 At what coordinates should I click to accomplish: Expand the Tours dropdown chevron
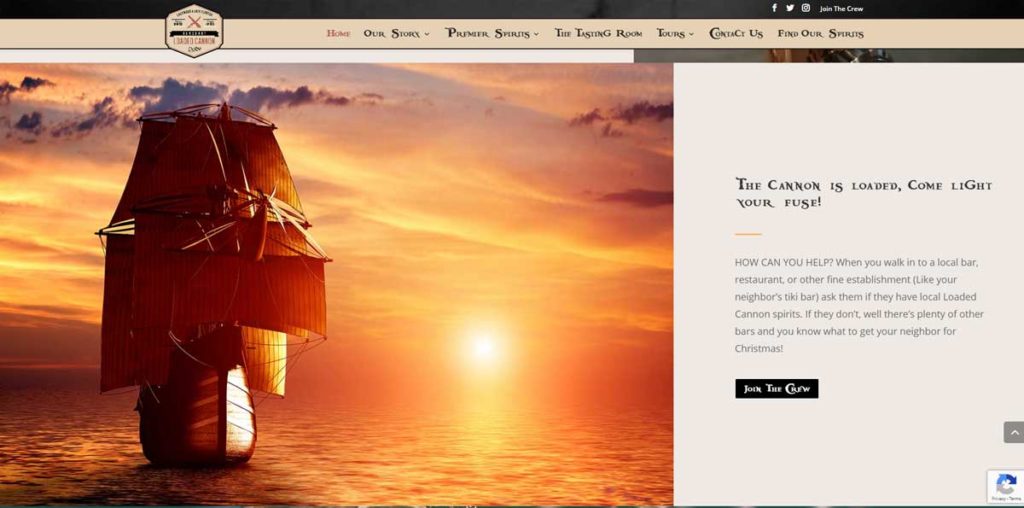[691, 34]
